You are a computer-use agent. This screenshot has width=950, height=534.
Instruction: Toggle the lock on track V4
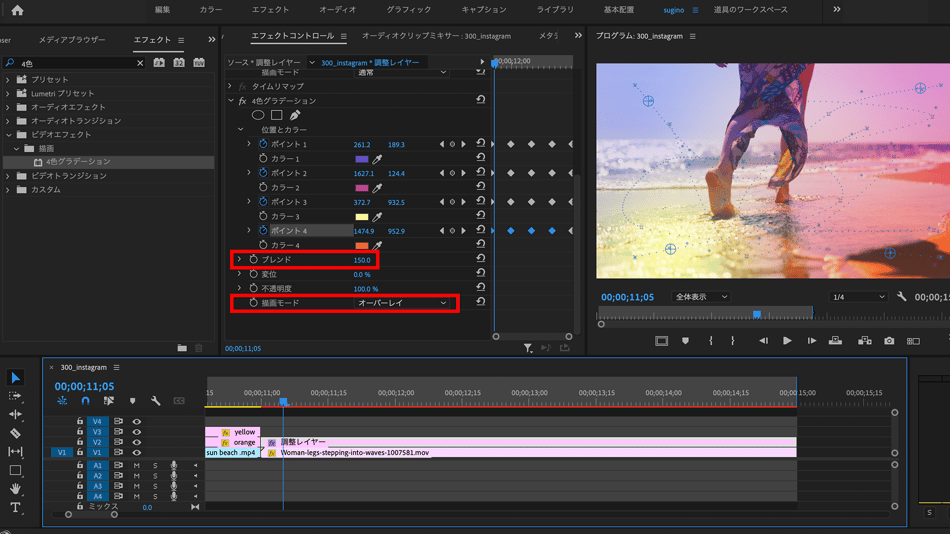coord(80,422)
